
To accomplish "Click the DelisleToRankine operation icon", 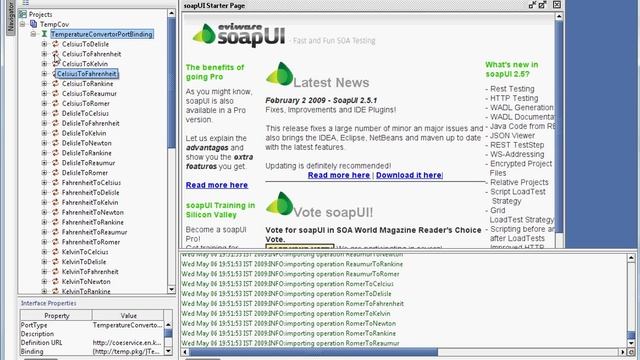I will 56,153.
